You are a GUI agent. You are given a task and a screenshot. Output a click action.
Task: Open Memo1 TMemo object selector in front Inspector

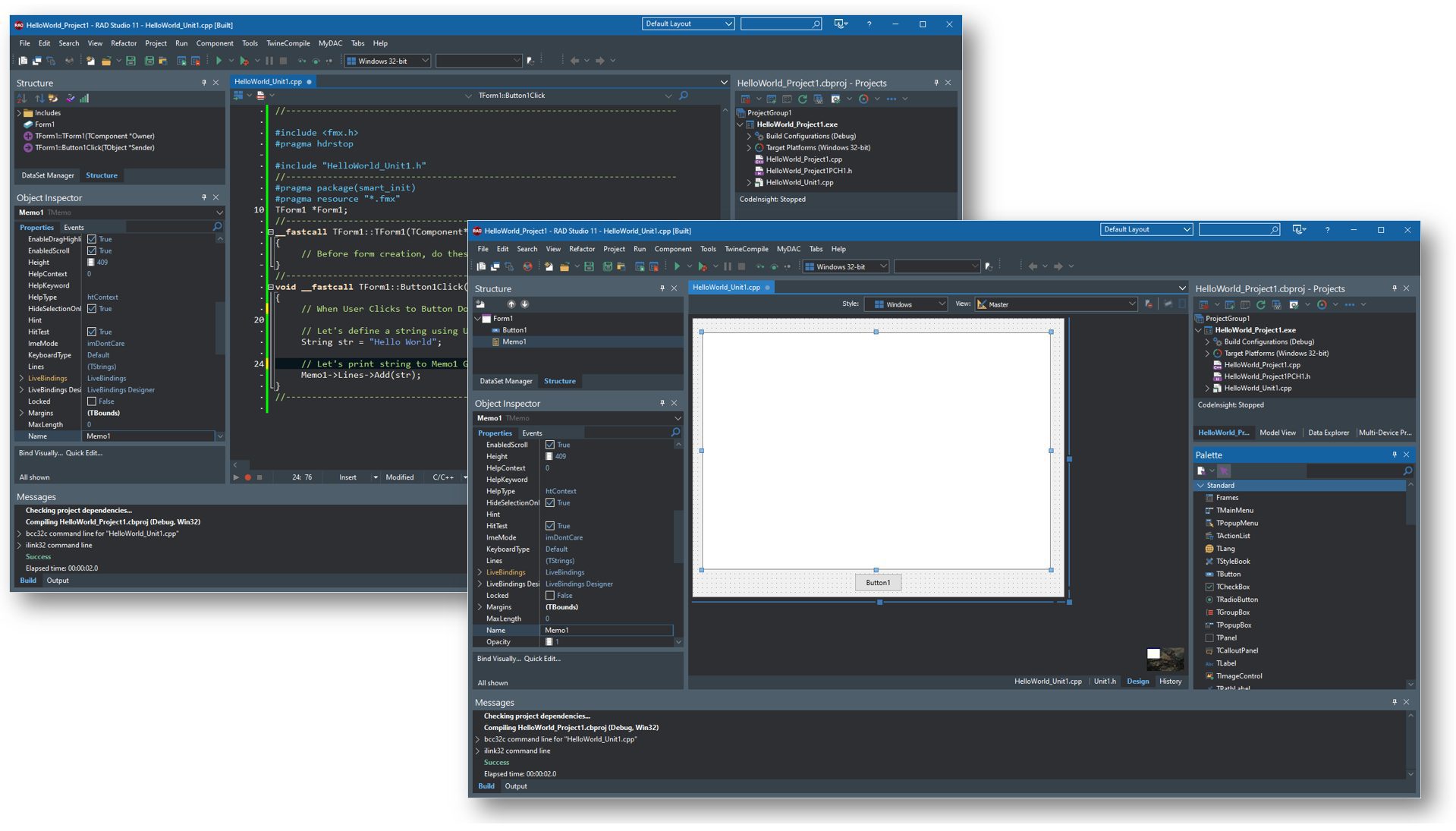(x=577, y=418)
